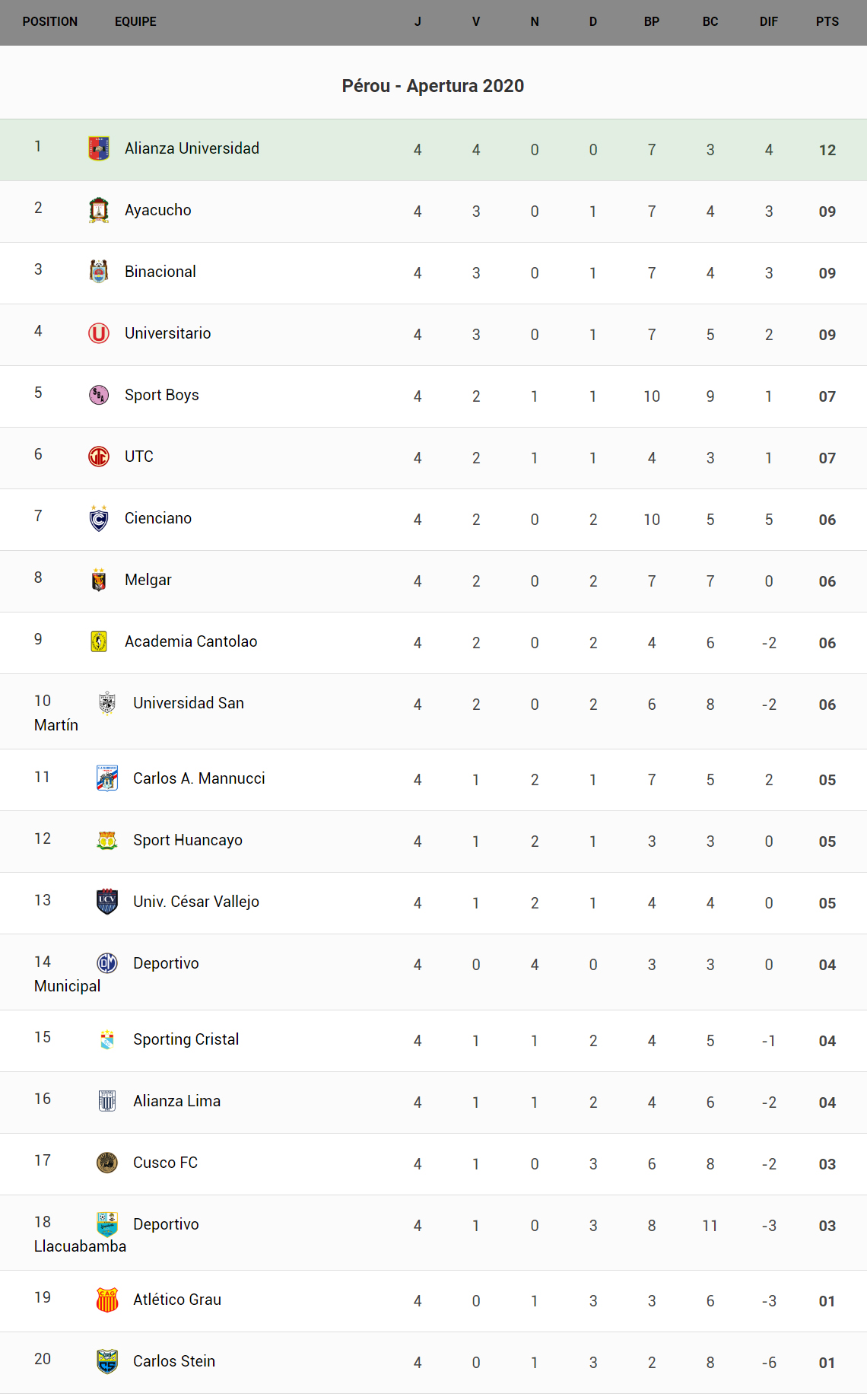Click the Ayacucho team logo
Viewport: 867px width, 1400px height.
99,210
